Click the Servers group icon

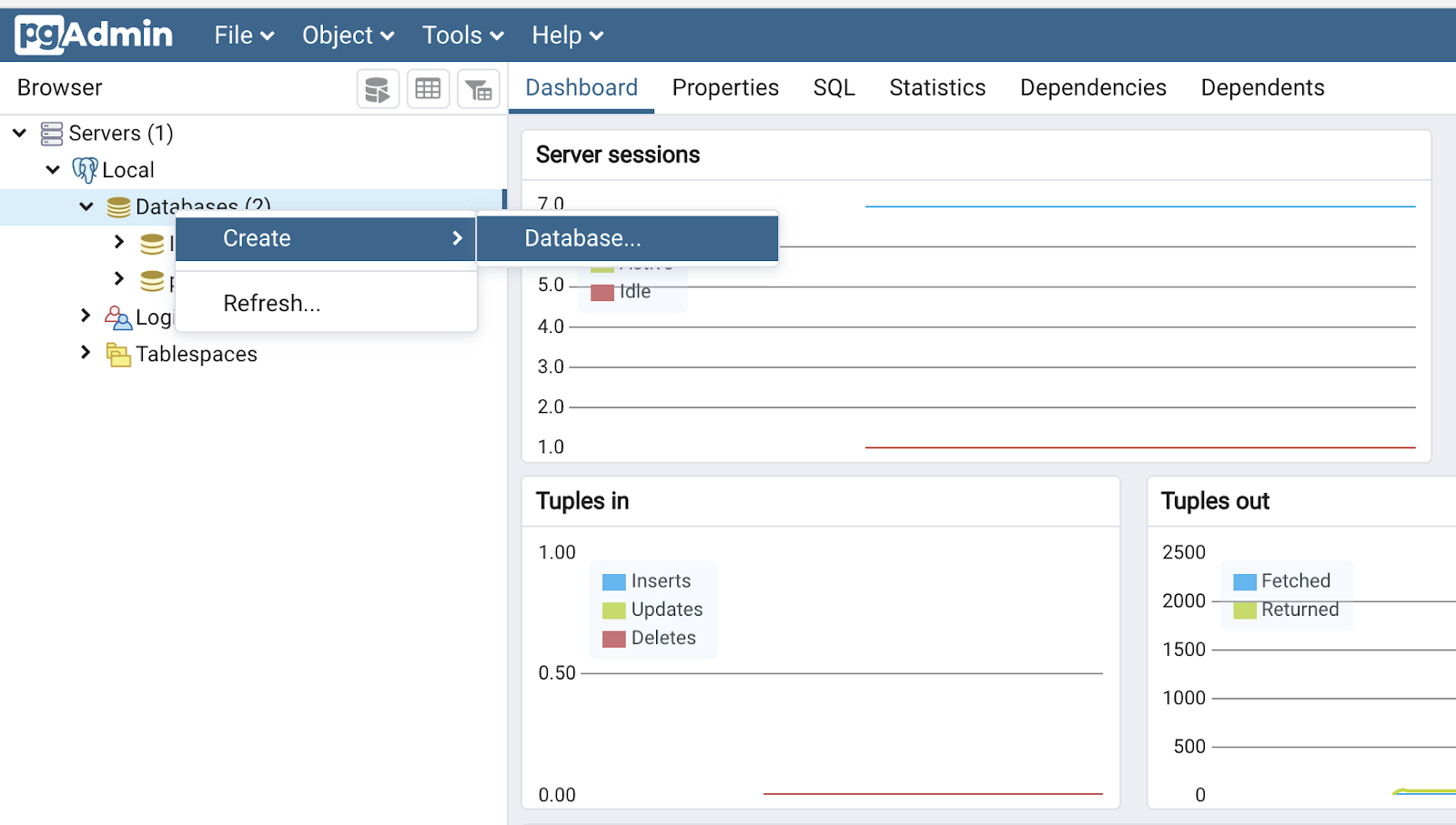pyautogui.click(x=52, y=134)
